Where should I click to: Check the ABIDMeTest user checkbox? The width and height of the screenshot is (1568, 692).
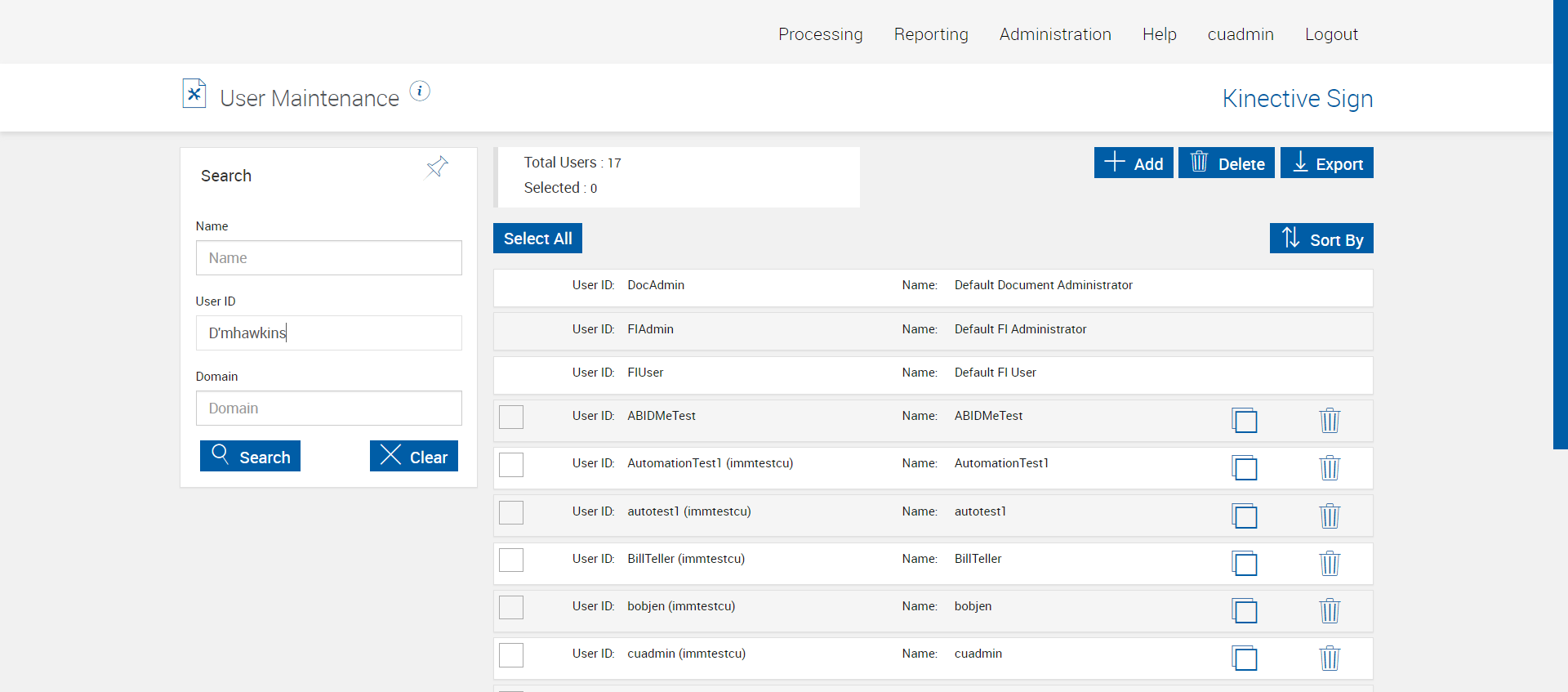pos(511,417)
